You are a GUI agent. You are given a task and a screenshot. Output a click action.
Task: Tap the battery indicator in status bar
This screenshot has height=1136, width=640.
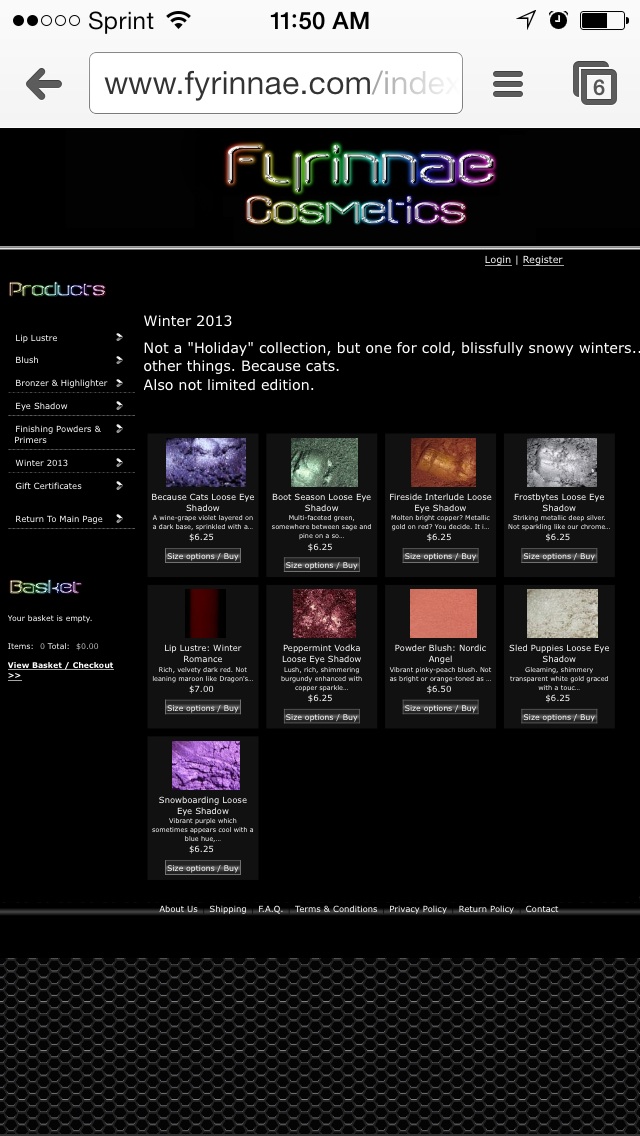604,20
